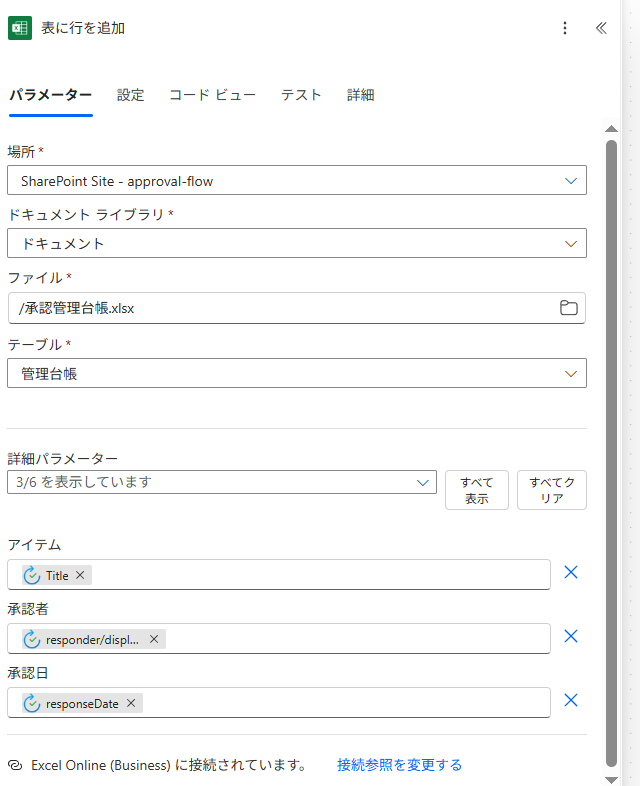Viewport: 640px width, 786px height.
Task: Click the connection link icon near Excel Online
Action: 16,765
